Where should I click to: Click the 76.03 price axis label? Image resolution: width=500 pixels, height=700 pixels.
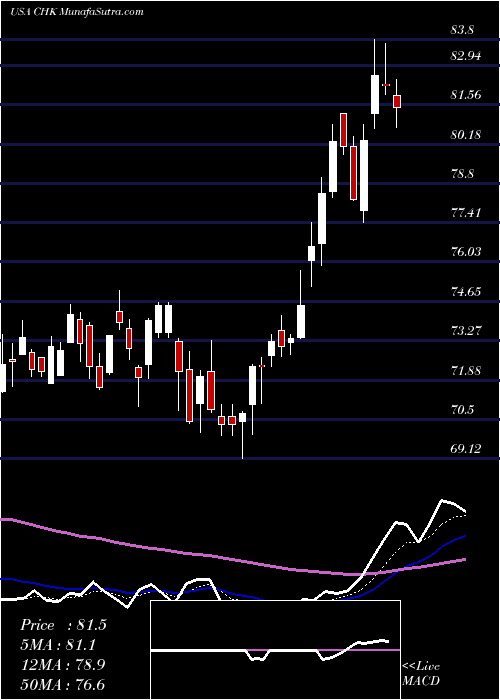[465, 252]
